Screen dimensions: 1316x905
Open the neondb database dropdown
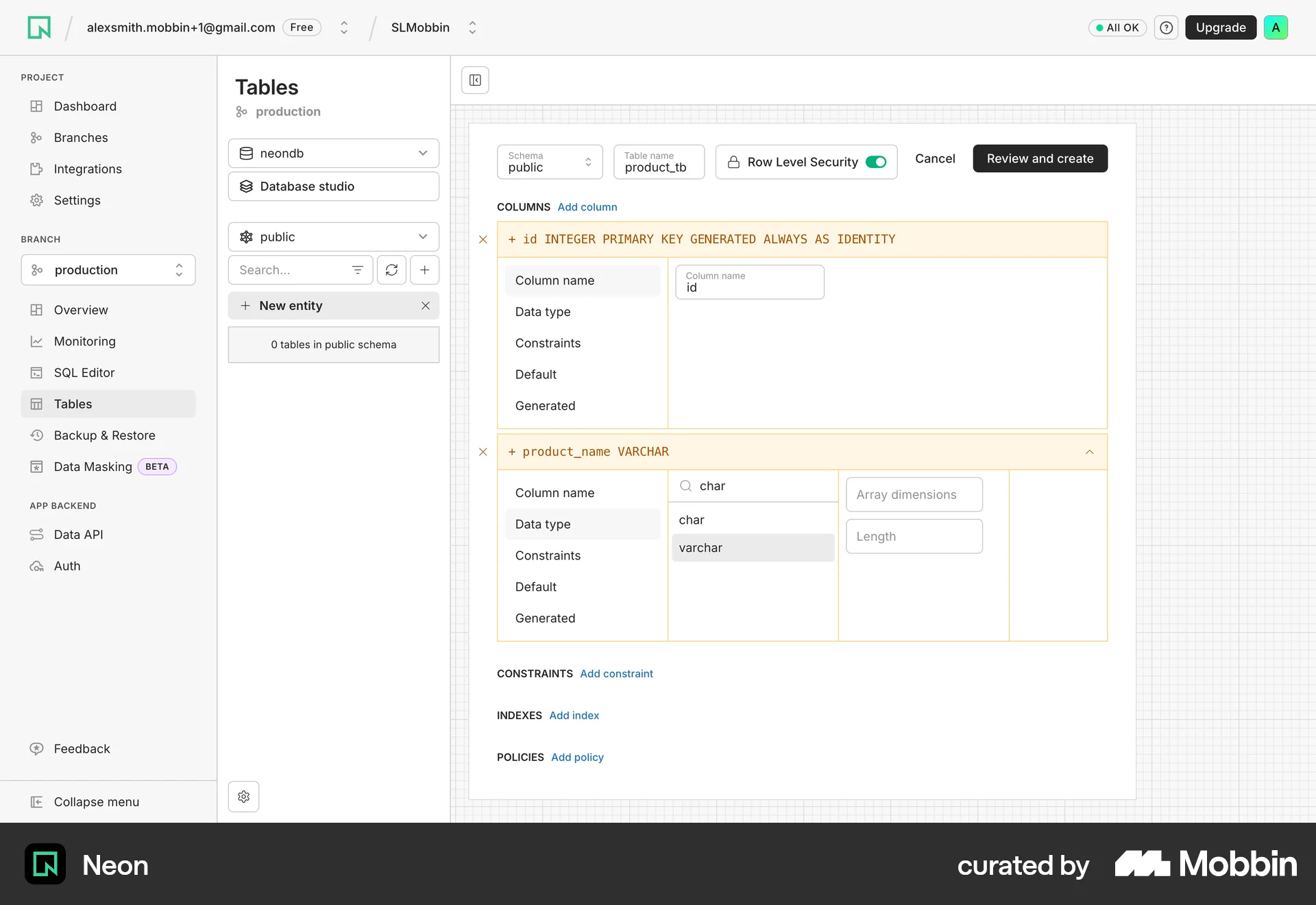334,154
